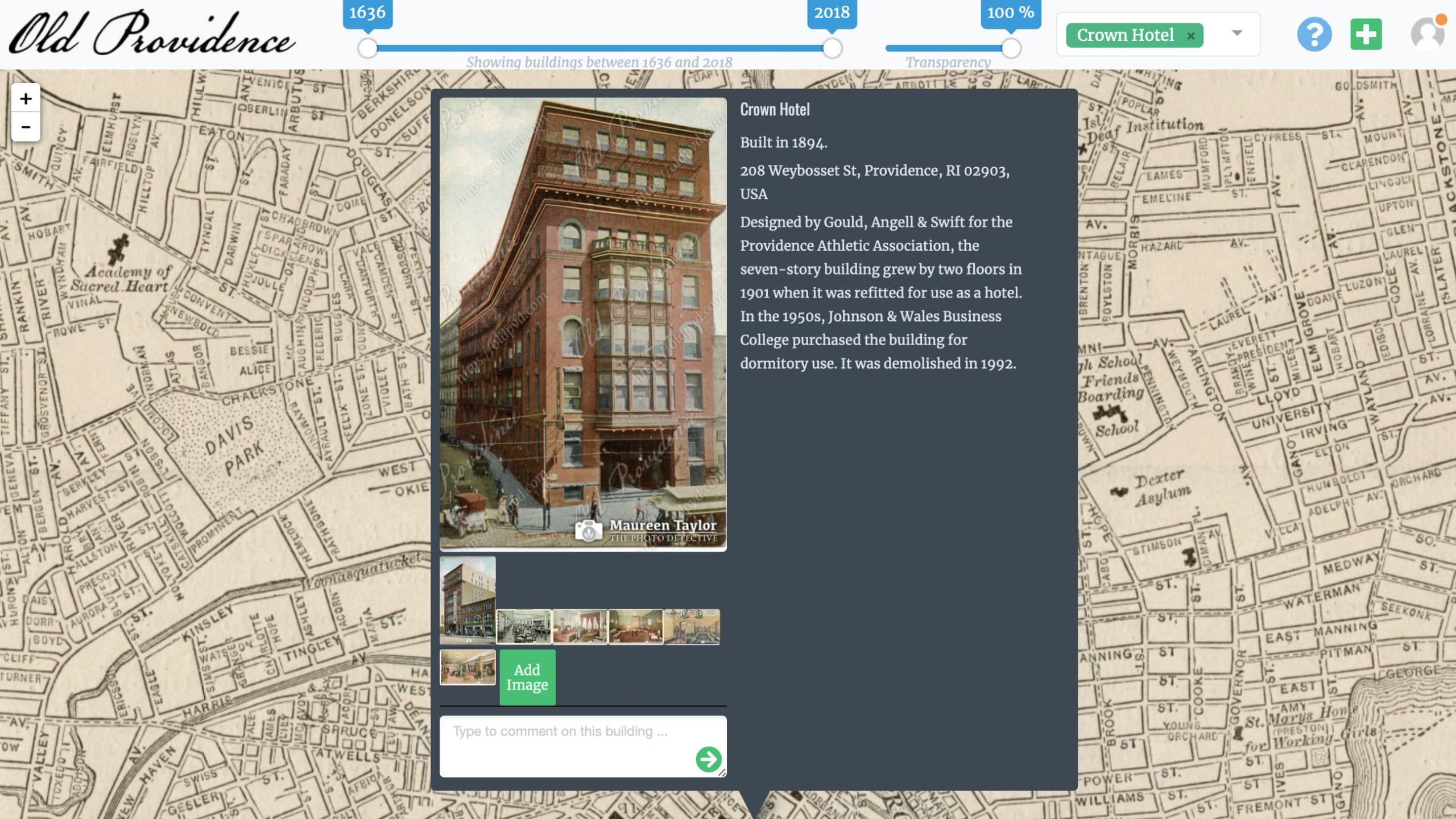The image size is (1456, 819).
Task: Click the 2018 end year slider handle
Action: click(x=832, y=48)
